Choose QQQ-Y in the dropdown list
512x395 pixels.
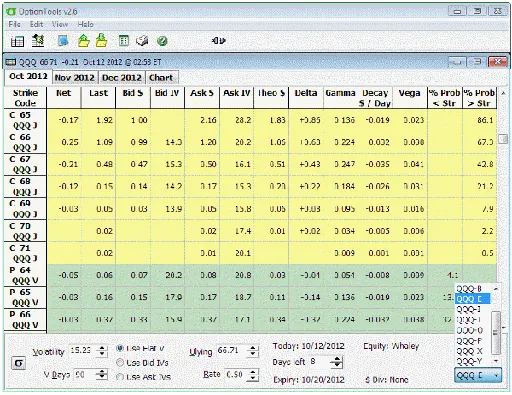point(472,361)
